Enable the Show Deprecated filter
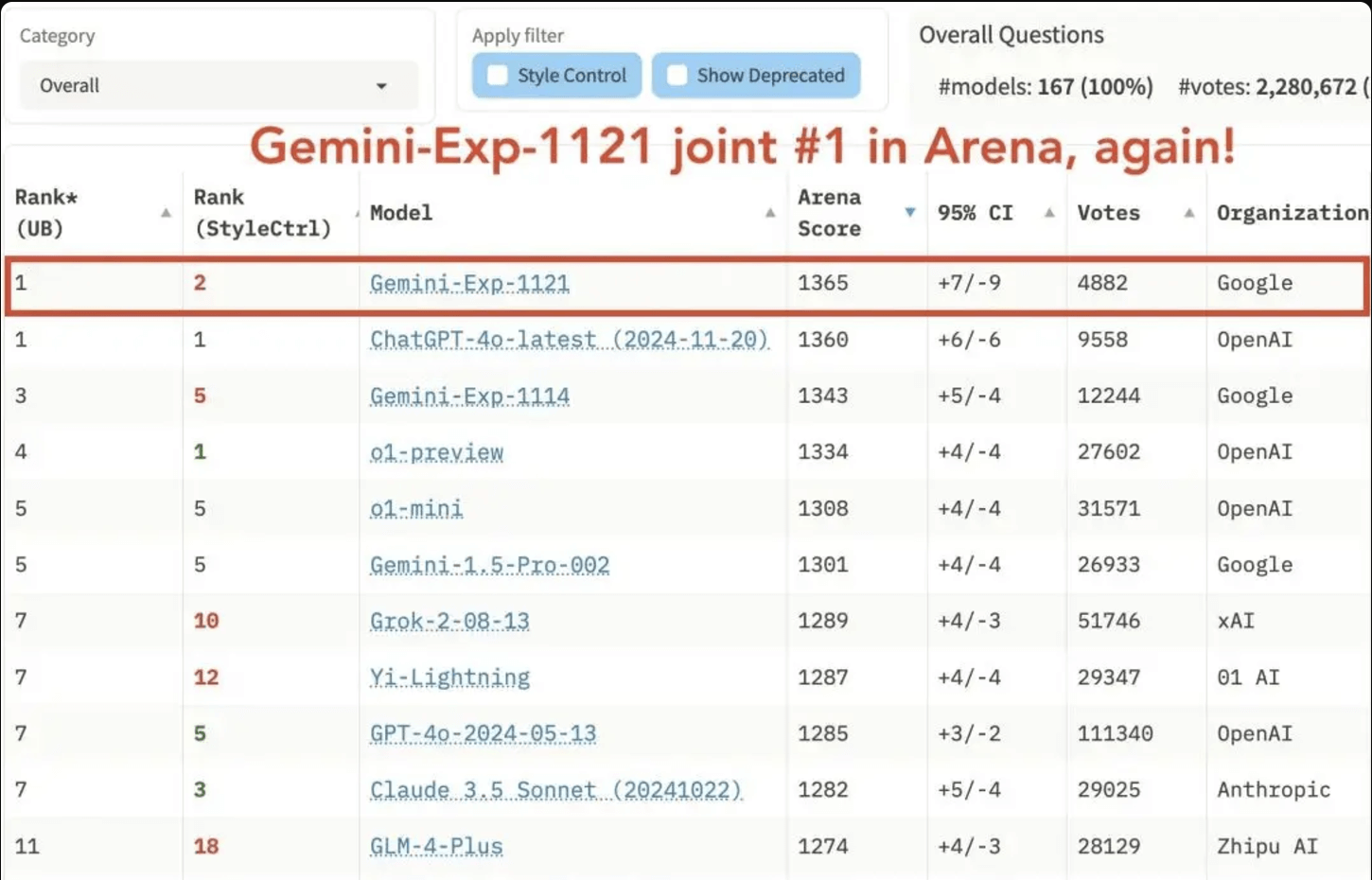The height and width of the screenshot is (880, 1372). click(x=677, y=75)
